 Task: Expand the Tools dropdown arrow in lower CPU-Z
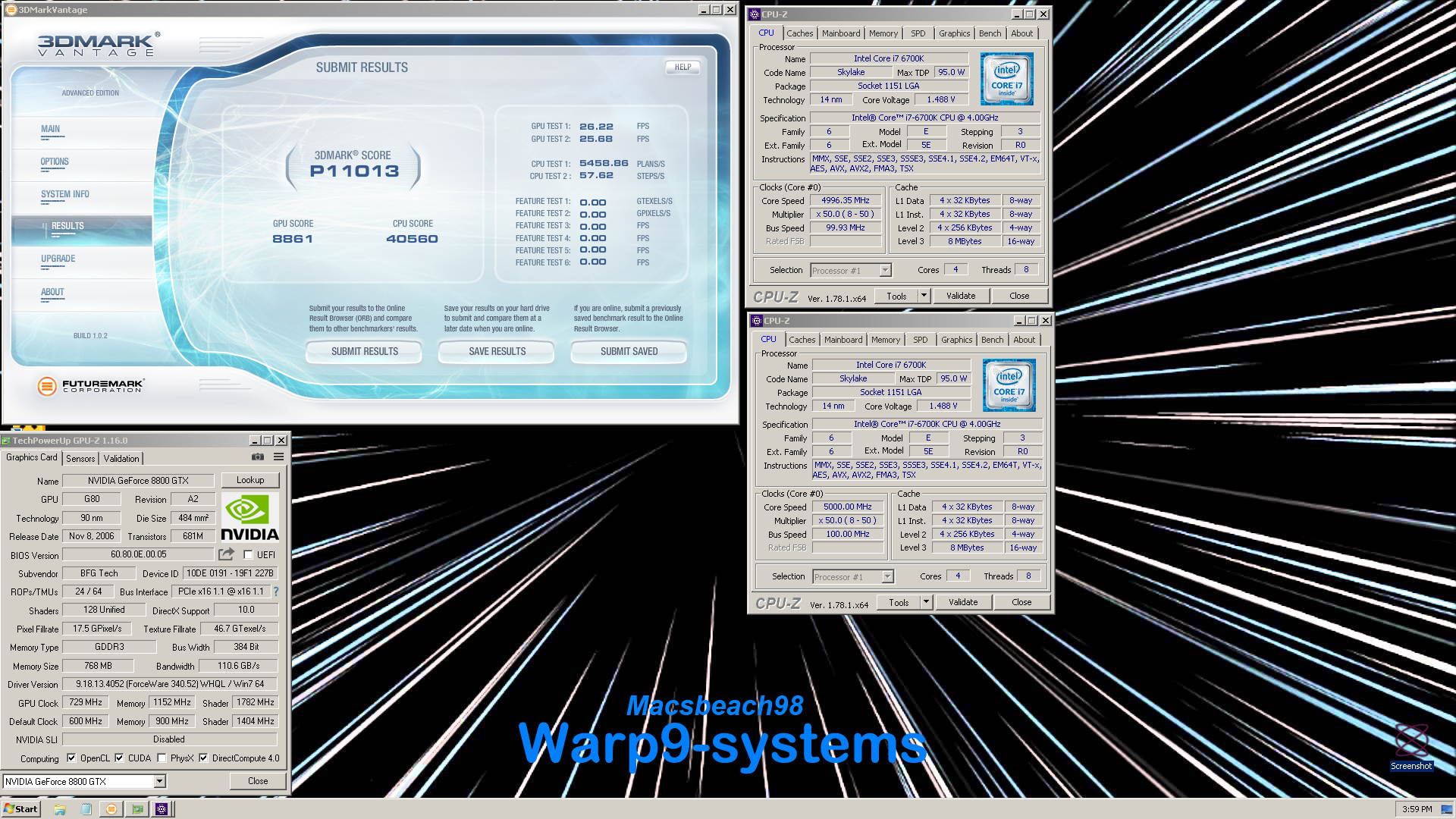click(x=926, y=602)
